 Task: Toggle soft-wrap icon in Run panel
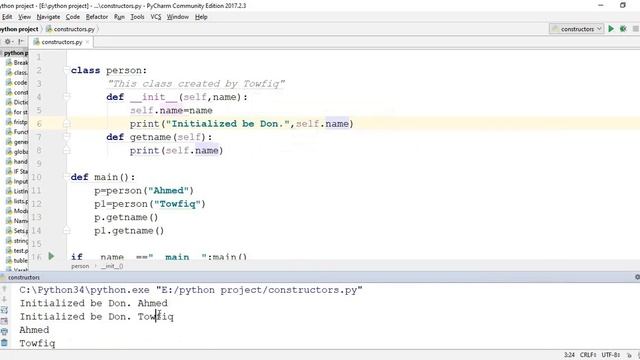4,310
